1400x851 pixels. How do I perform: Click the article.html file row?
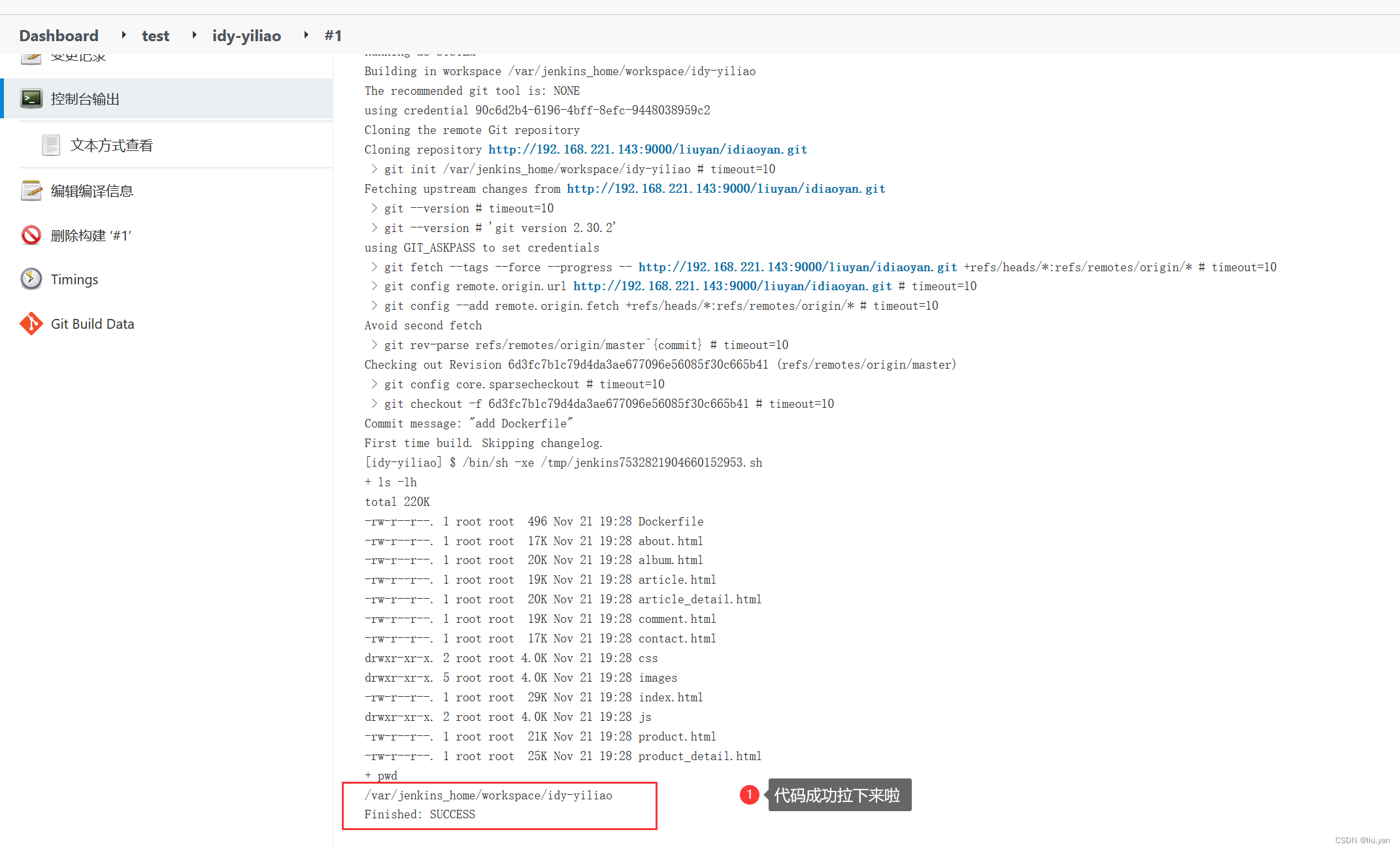tap(541, 579)
